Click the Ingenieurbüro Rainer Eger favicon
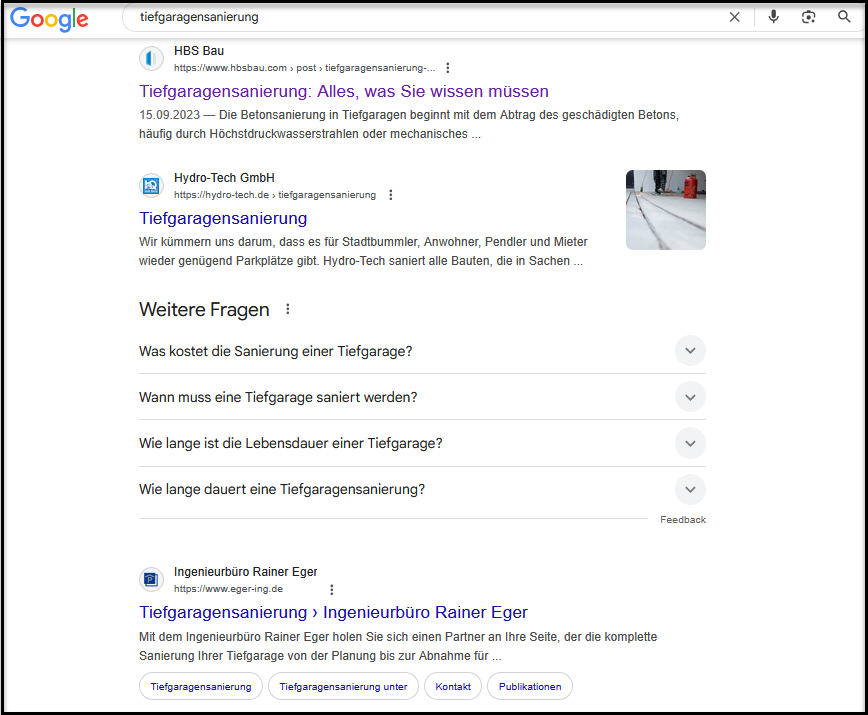This screenshot has height=715, width=868. 151,579
